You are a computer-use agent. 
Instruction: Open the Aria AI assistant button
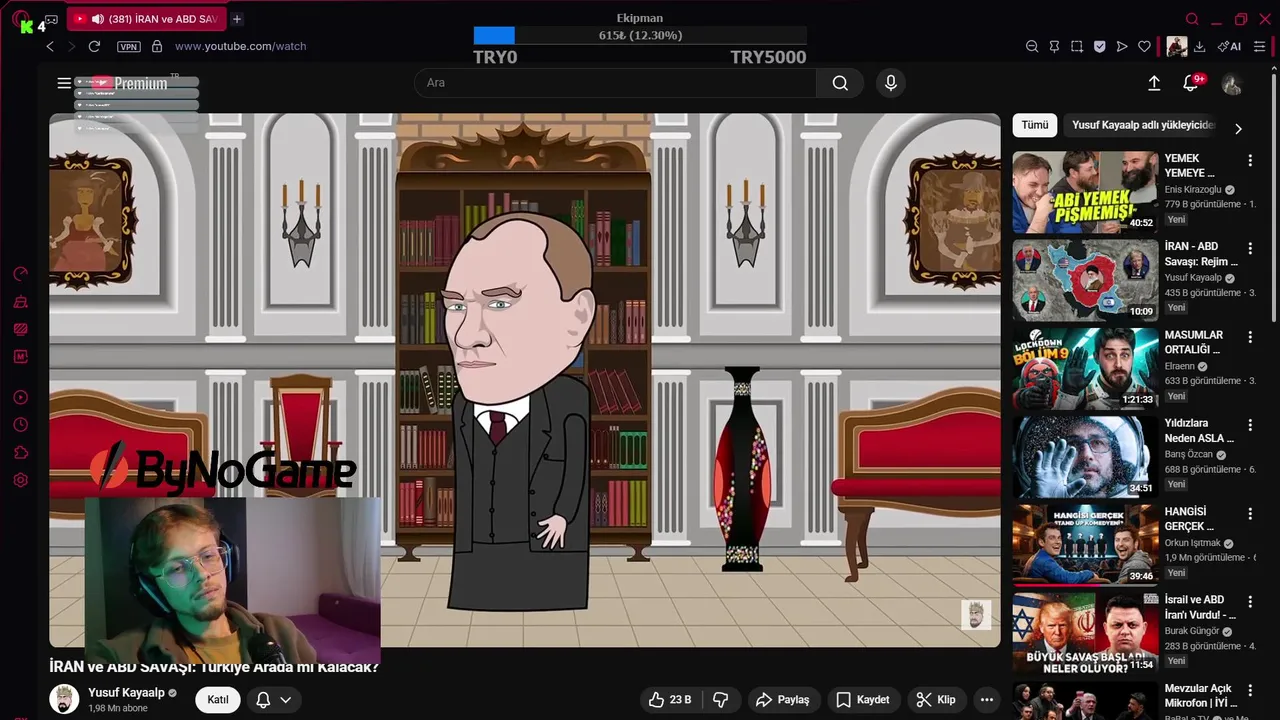[1230, 46]
